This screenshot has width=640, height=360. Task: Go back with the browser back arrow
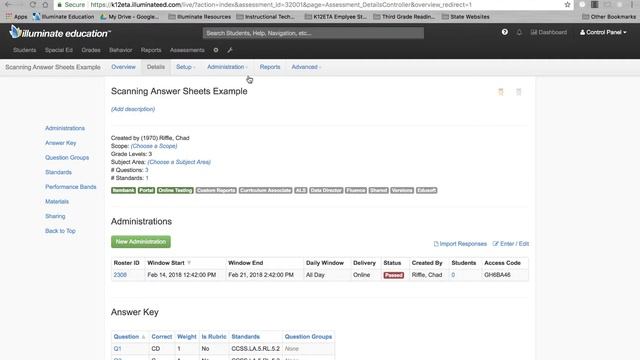click(x=9, y=4)
